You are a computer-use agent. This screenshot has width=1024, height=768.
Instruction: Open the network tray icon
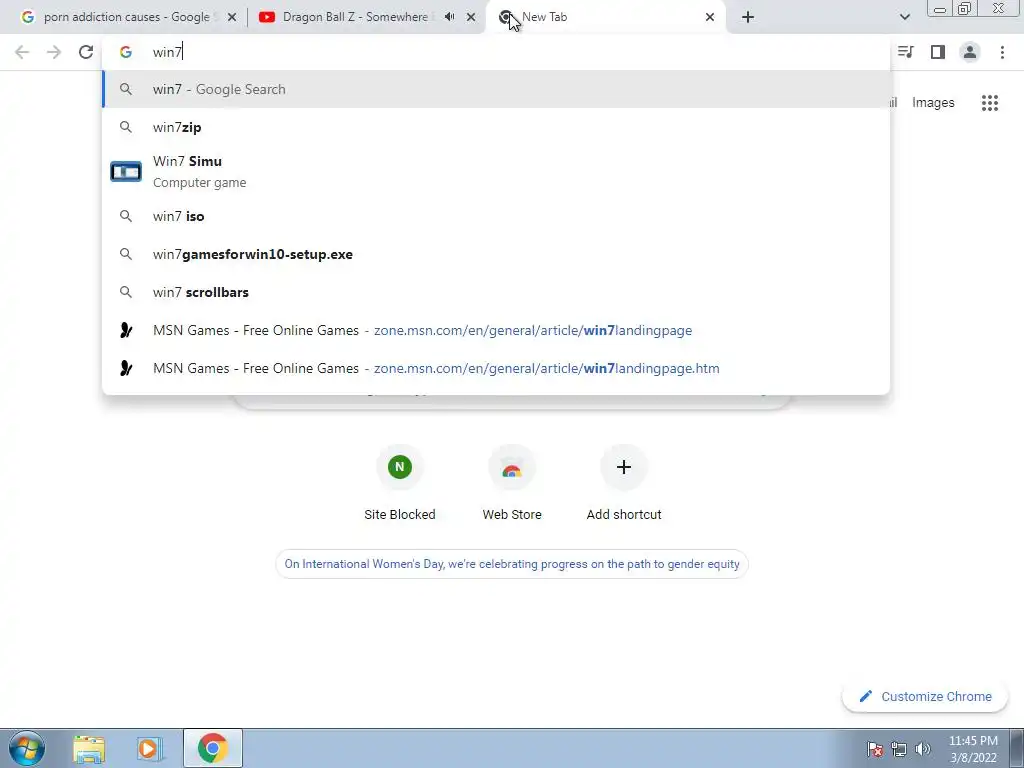click(899, 749)
